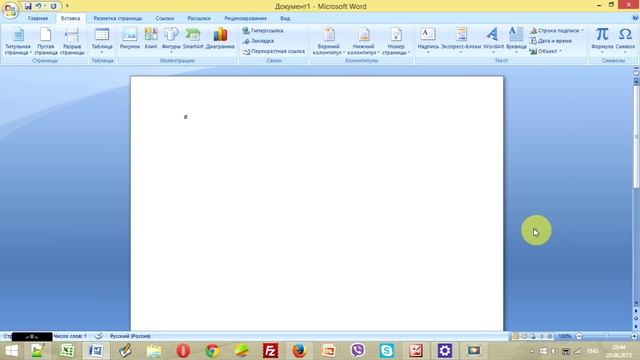Click the Закладка bookmark button
The width and height of the screenshot is (640, 360).
[258, 41]
